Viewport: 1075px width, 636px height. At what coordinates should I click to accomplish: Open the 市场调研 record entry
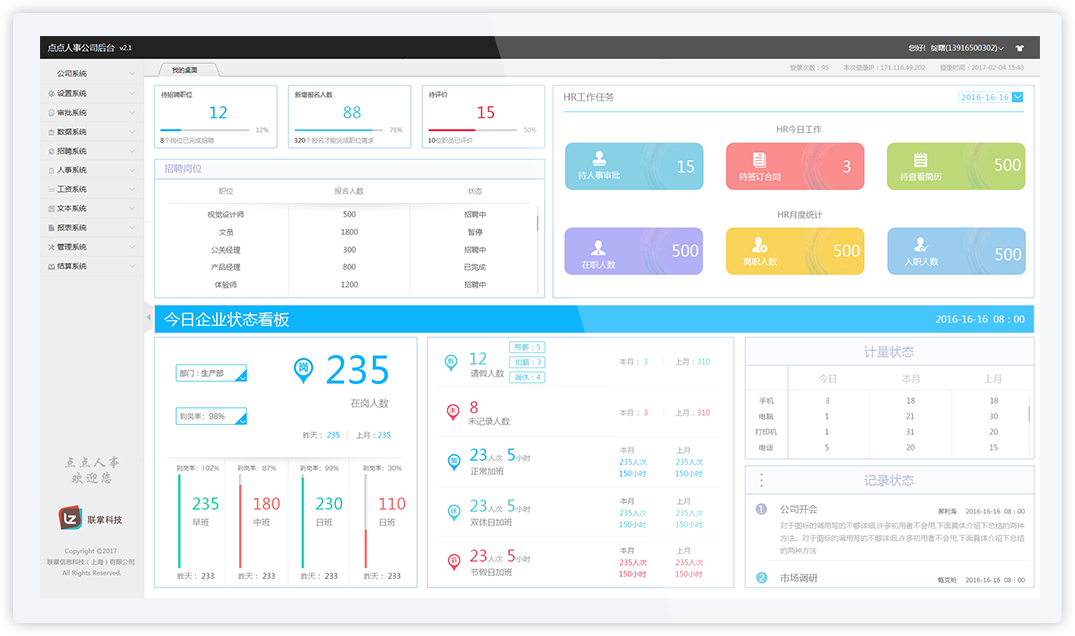coord(890,578)
